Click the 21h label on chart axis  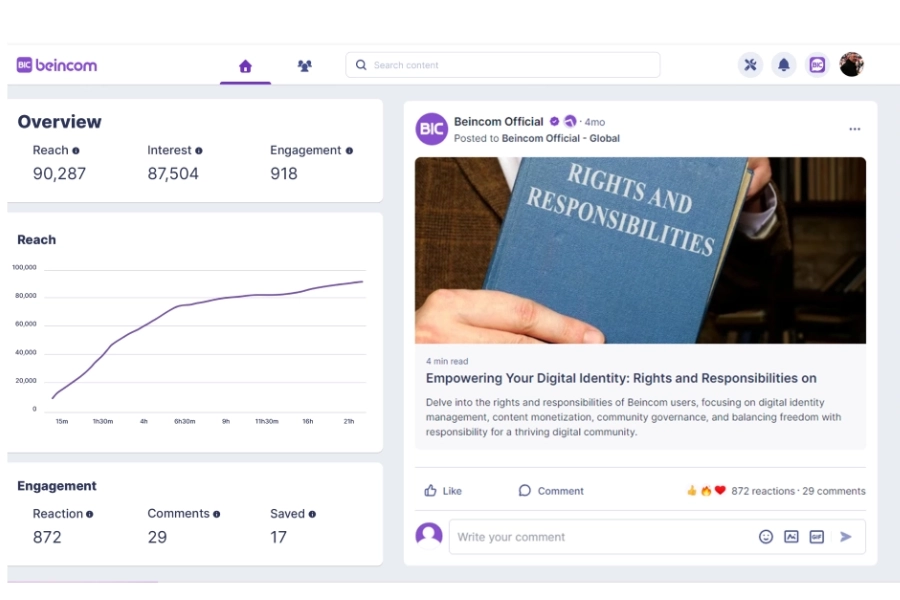pos(348,421)
